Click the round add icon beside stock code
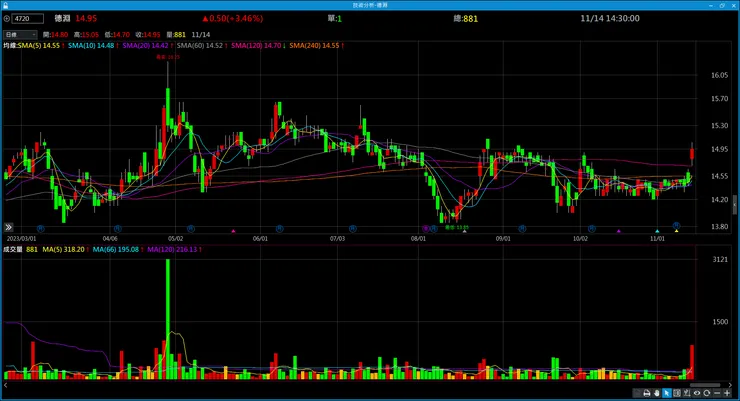 tap(7, 18)
